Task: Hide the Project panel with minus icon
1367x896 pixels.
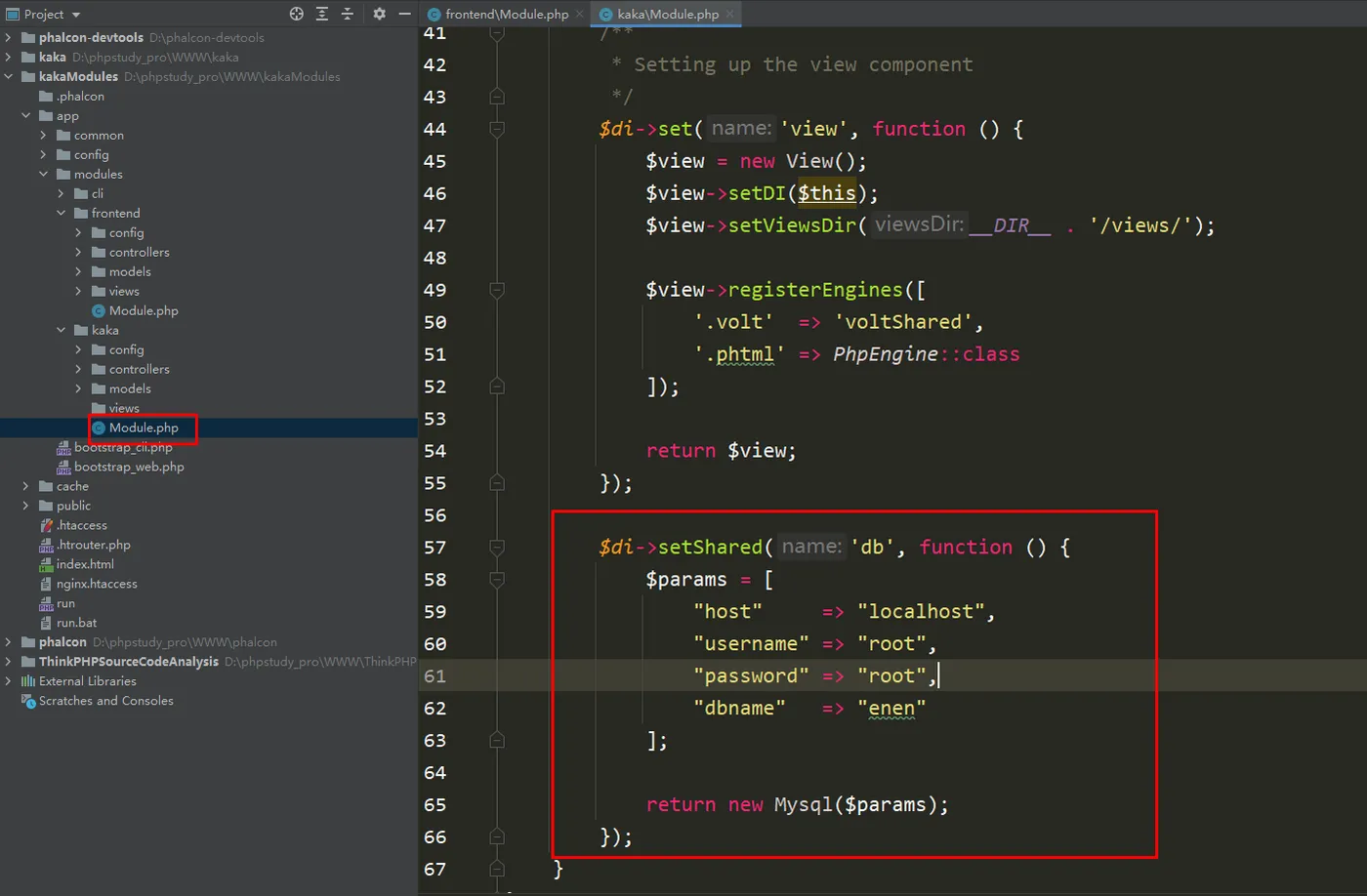Action: click(404, 14)
